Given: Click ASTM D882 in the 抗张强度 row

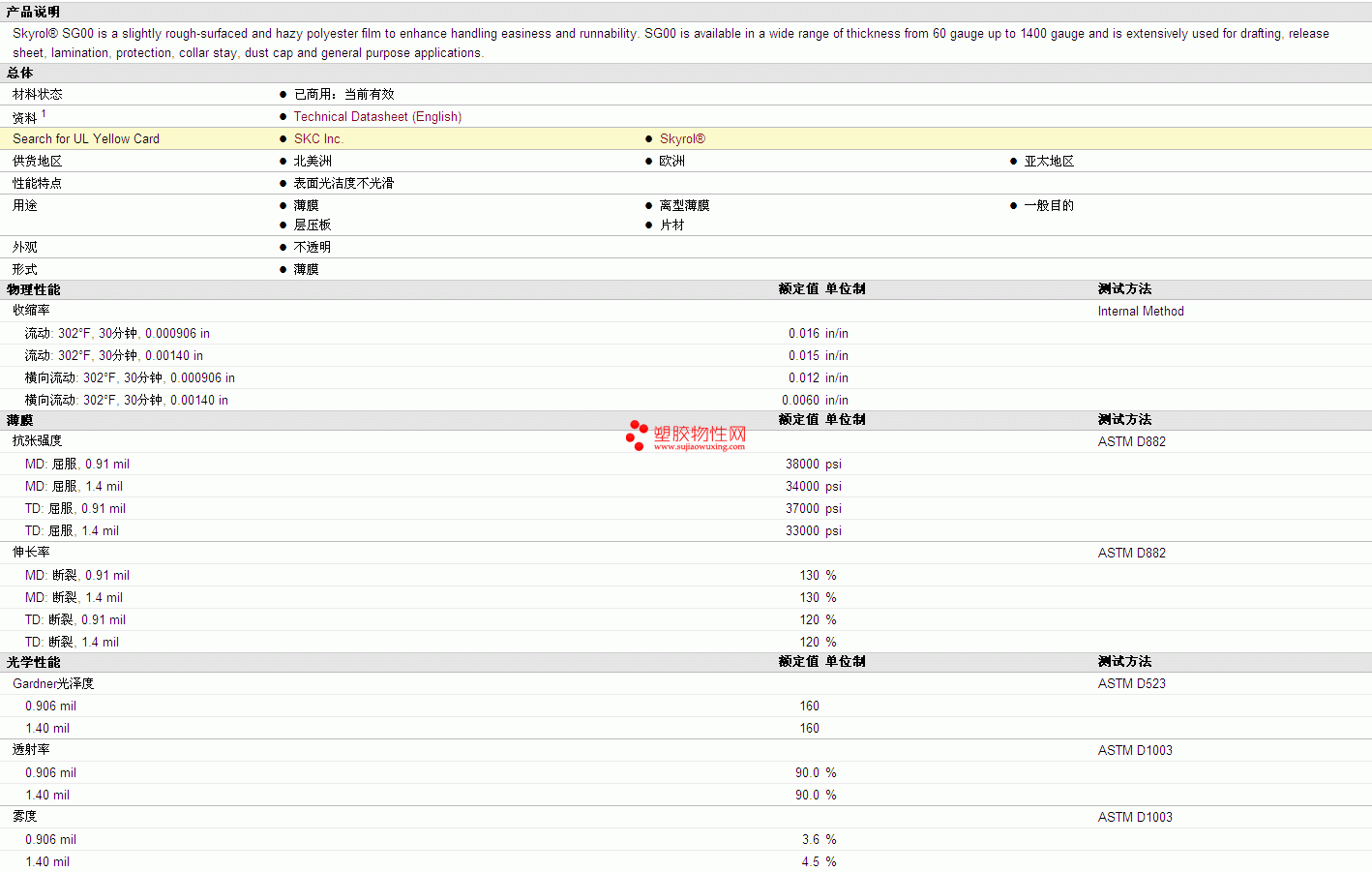Looking at the screenshot, I should coord(1132,441).
